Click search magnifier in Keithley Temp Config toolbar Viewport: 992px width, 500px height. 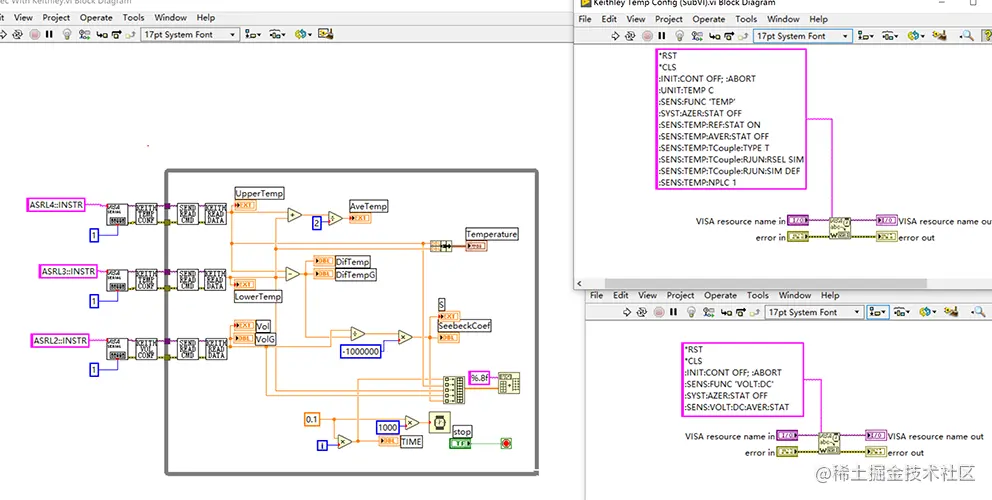tap(966, 36)
